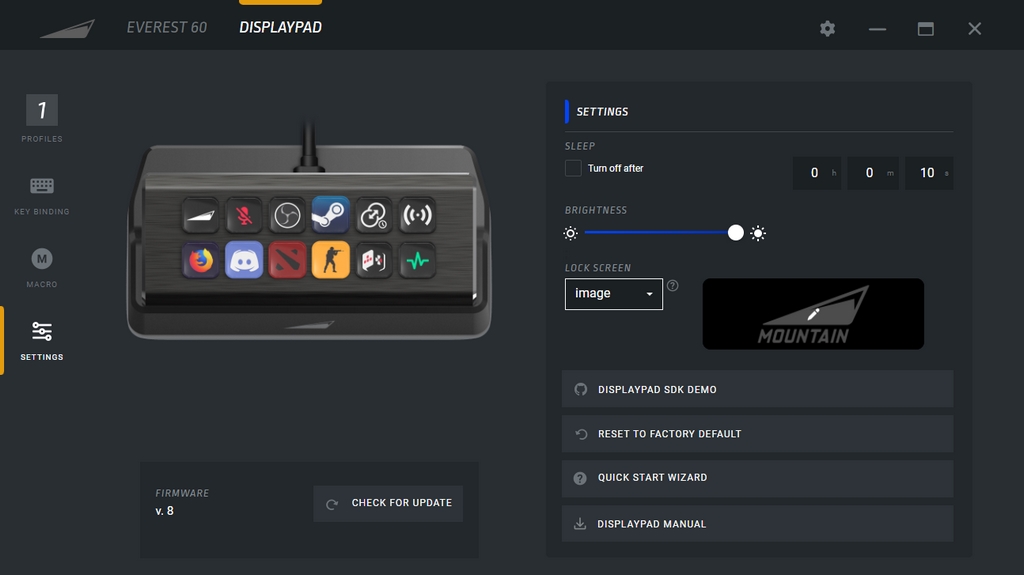The height and width of the screenshot is (575, 1024).
Task: Click the low brightness sun icon
Action: 571,233
